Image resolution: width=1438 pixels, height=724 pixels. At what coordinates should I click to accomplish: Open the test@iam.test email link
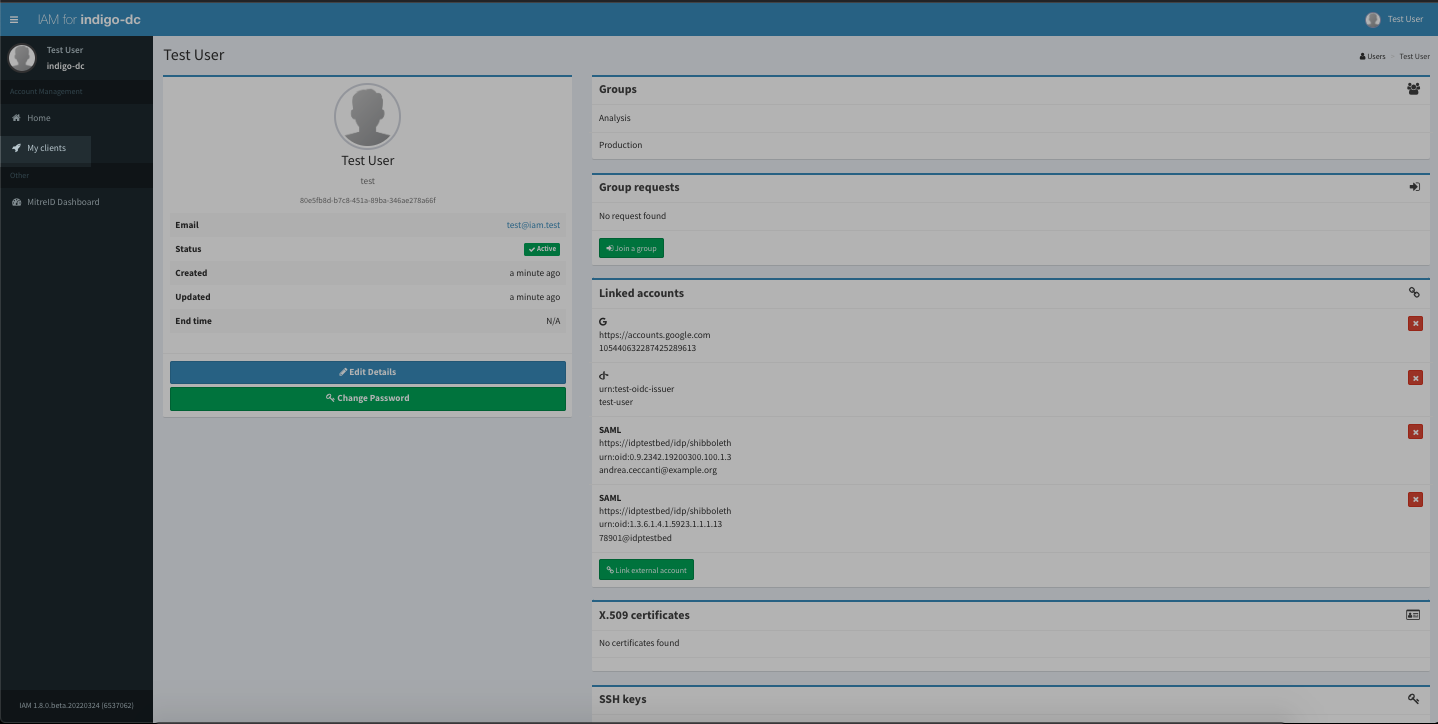(x=533, y=225)
